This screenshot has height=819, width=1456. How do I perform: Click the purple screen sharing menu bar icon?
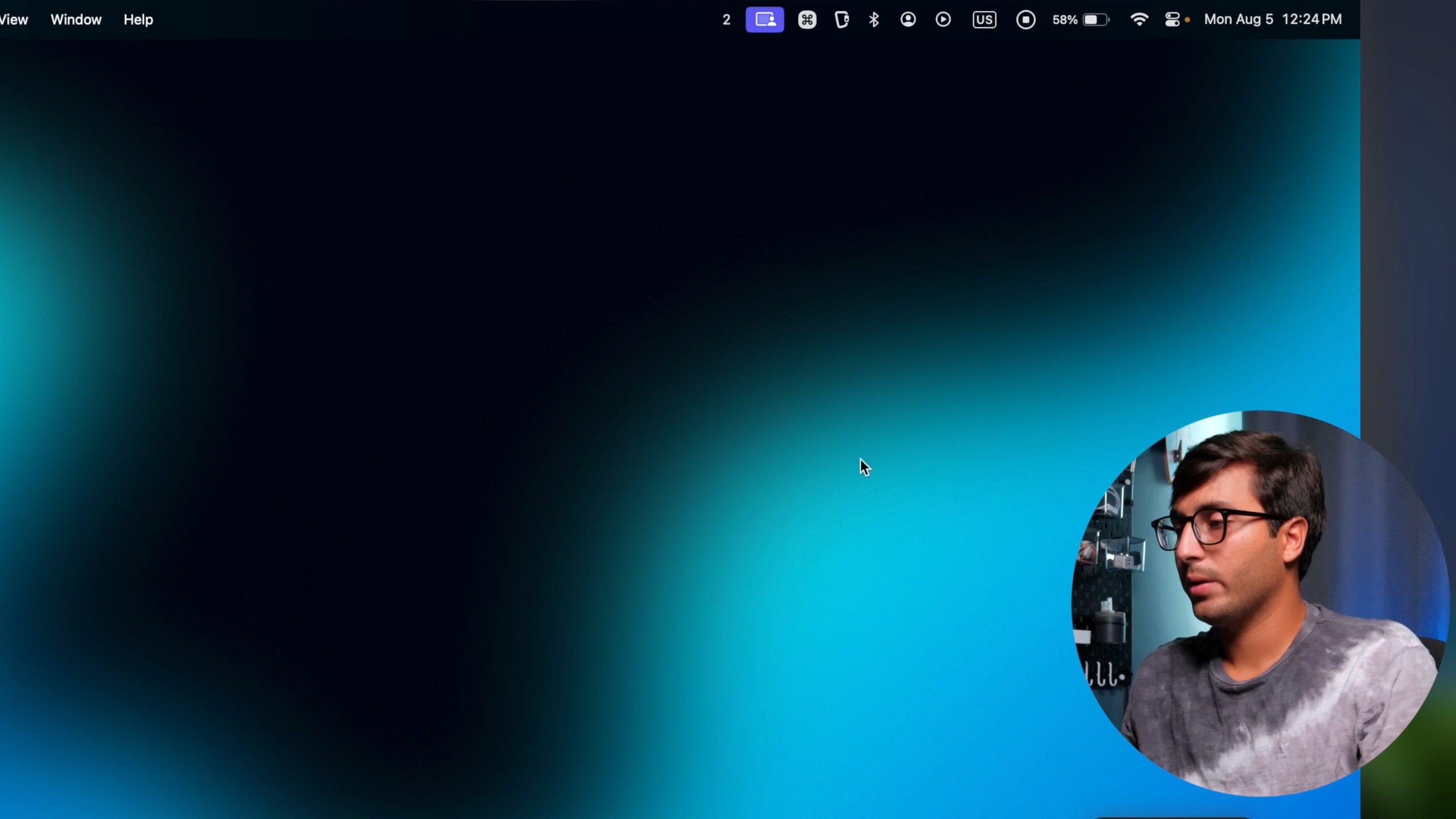coord(764,20)
